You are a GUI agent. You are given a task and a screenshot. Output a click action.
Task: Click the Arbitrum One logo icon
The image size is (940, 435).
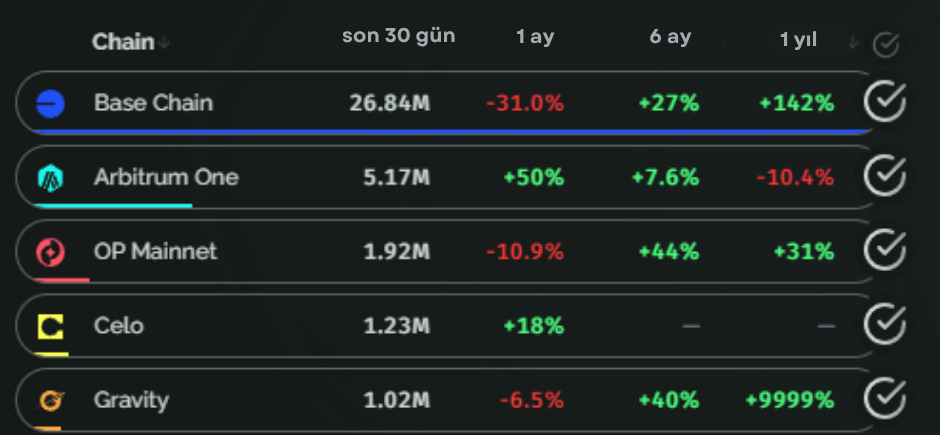click(50, 178)
